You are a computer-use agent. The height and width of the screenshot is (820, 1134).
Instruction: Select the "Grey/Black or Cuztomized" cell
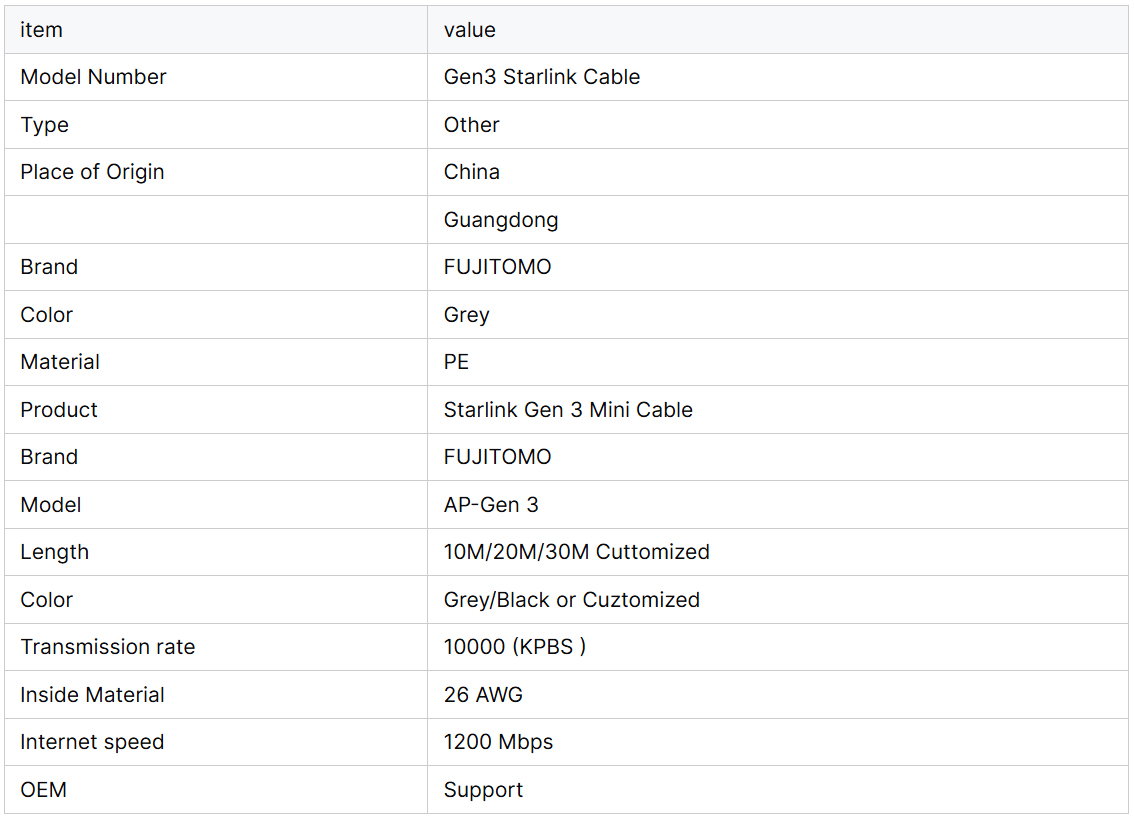571,600
